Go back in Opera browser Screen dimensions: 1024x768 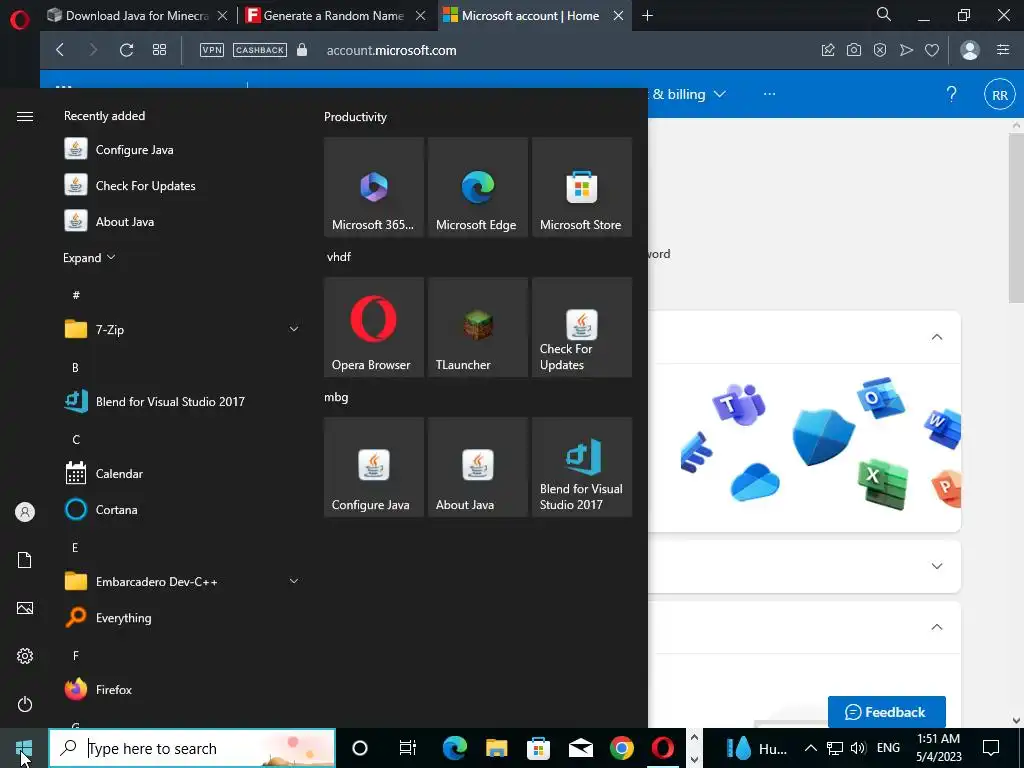click(x=60, y=50)
